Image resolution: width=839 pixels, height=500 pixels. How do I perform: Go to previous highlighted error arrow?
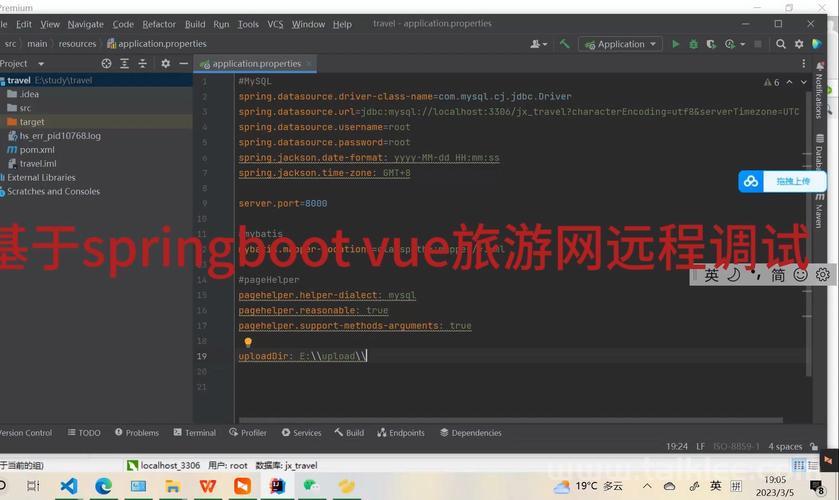coord(789,82)
